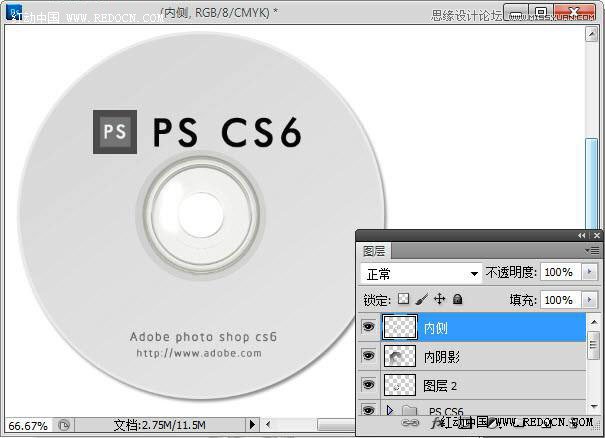Collapse the layers panel to icons

coord(581,235)
